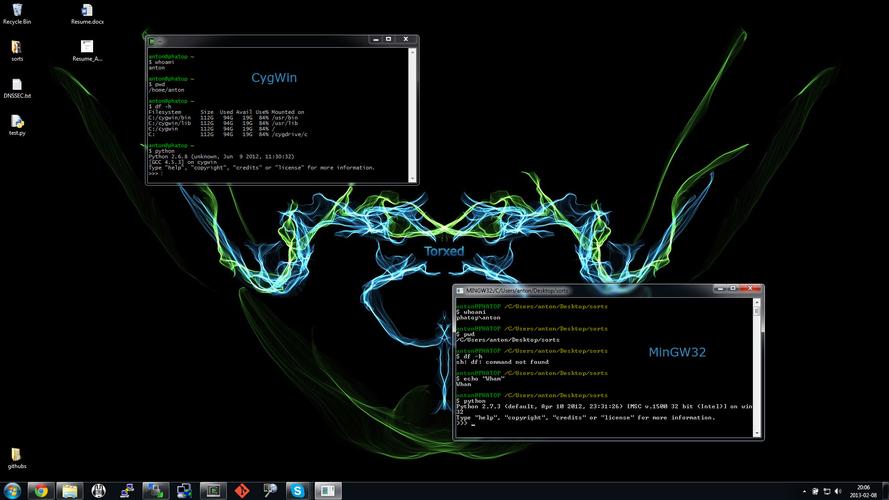Maximize the MINGW32 terminal window
The image size is (889, 500).
[x=733, y=289]
